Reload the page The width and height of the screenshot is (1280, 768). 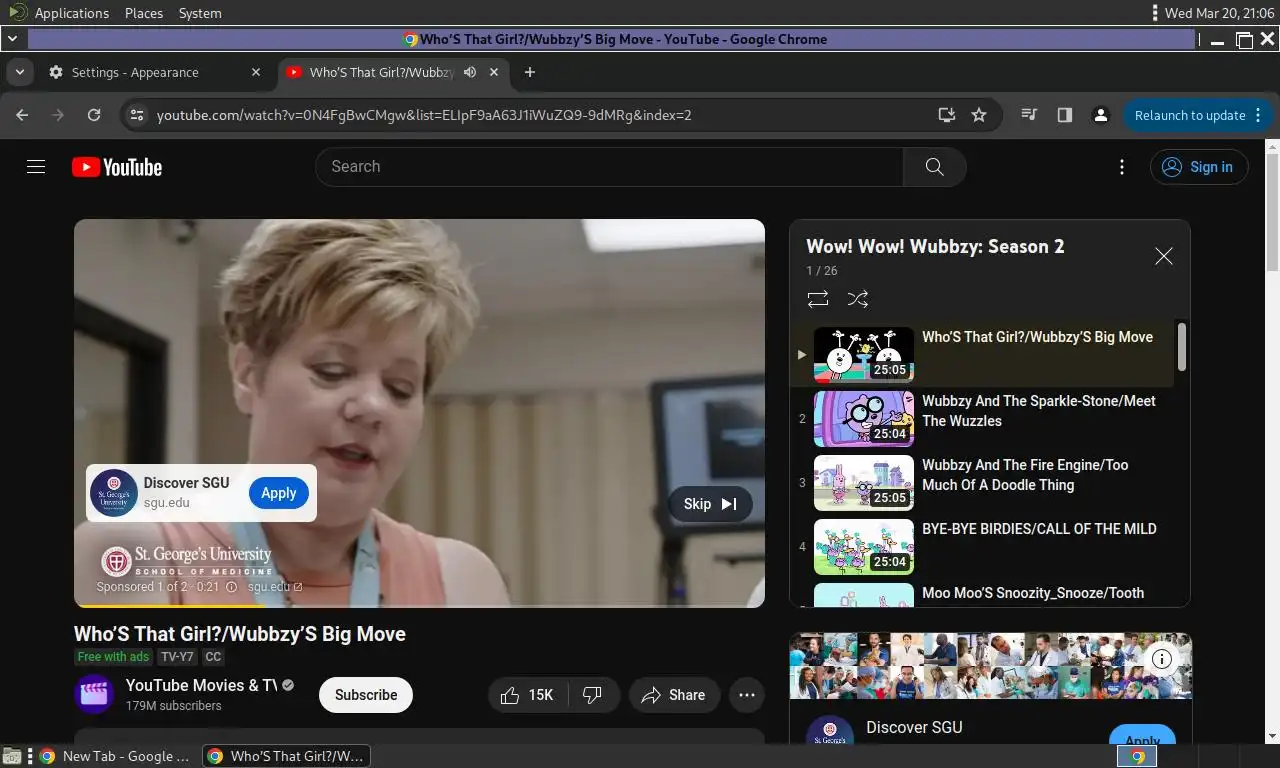click(94, 115)
